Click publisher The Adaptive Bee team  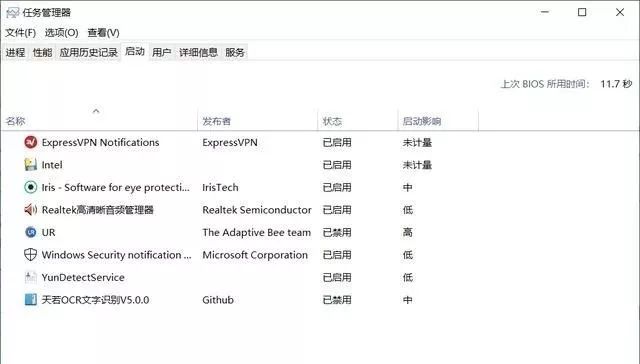pos(256,232)
